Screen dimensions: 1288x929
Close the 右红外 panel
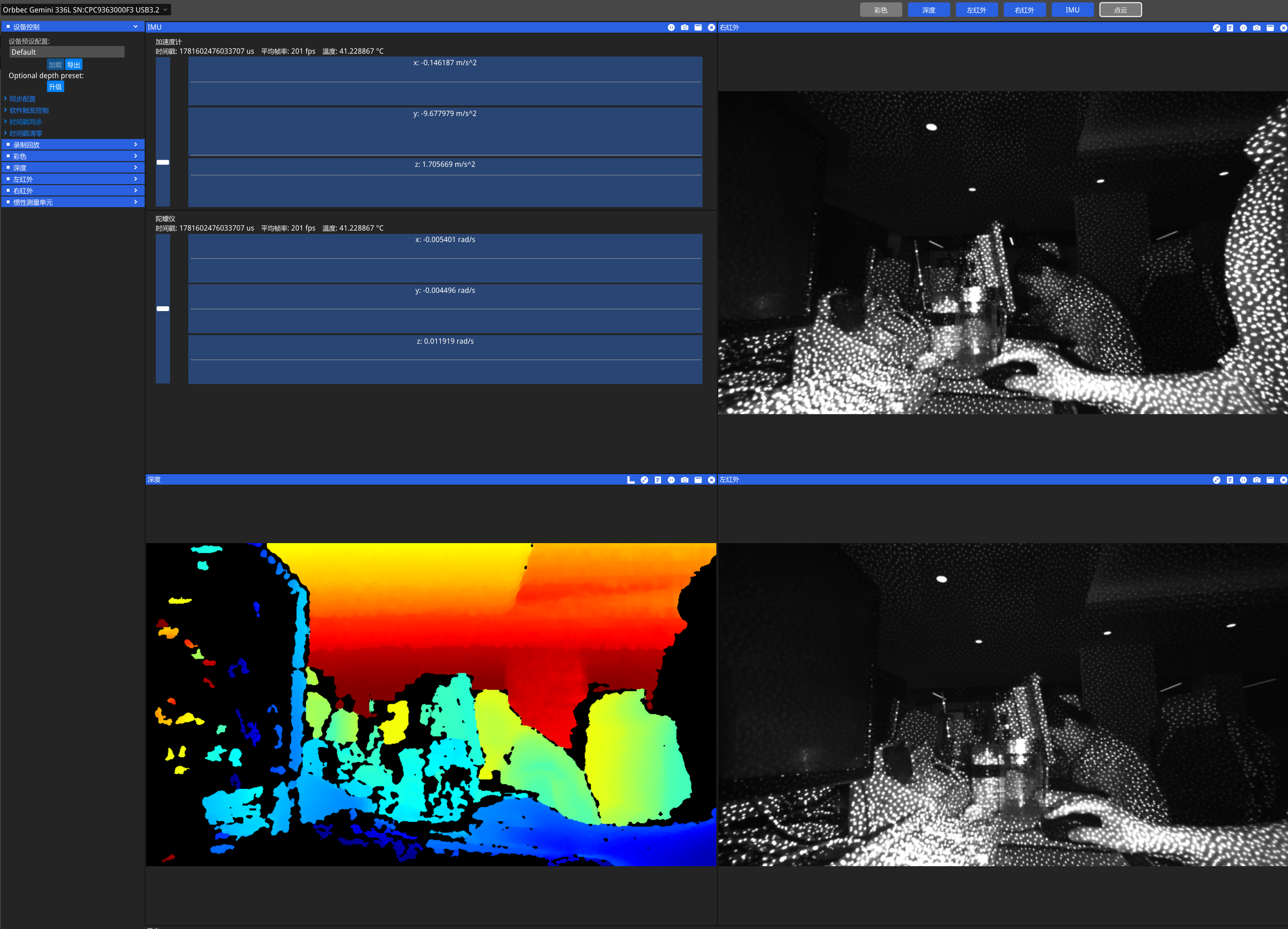click(x=1284, y=28)
